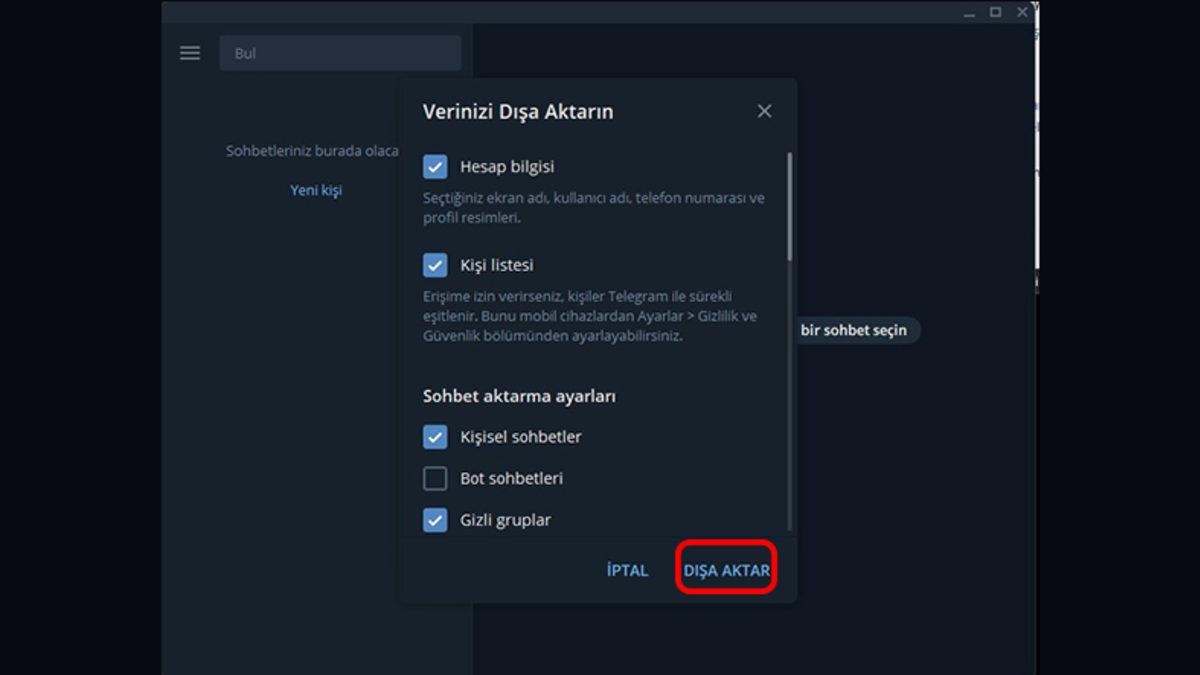
Task: Click the 'Sohbetleriniz burada olacak' empty chat text
Action: 312,151
